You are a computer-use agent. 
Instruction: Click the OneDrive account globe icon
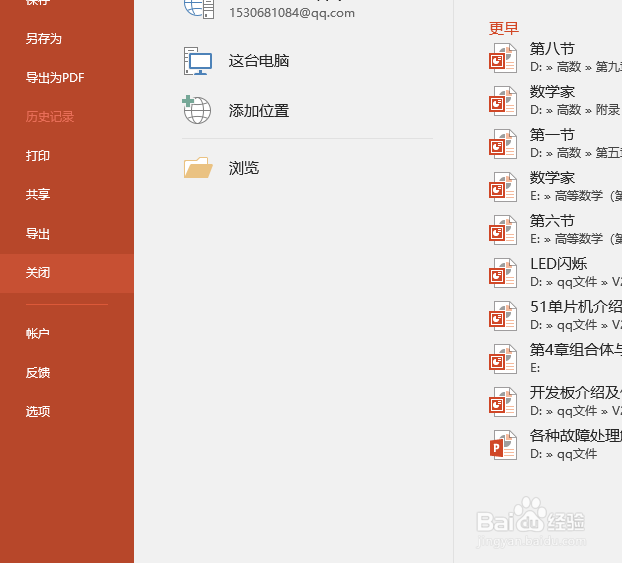(x=199, y=10)
